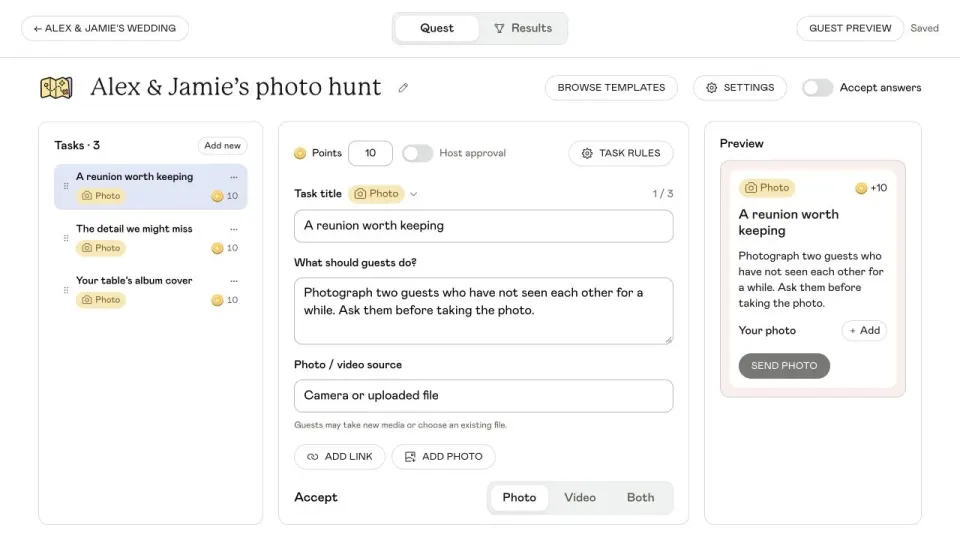The height and width of the screenshot is (540, 960).
Task: Click drag handle of 'Your table's album cover'
Action: [66, 290]
